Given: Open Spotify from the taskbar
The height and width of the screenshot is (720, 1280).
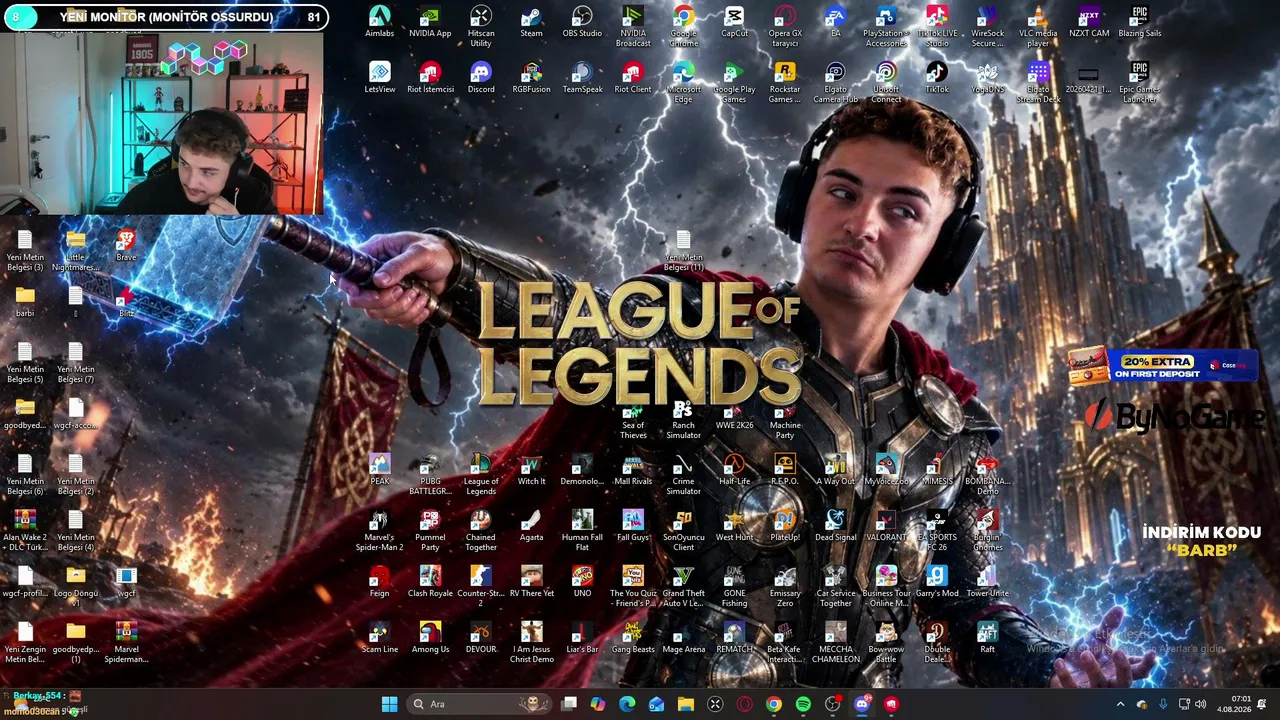Looking at the screenshot, I should tap(803, 704).
